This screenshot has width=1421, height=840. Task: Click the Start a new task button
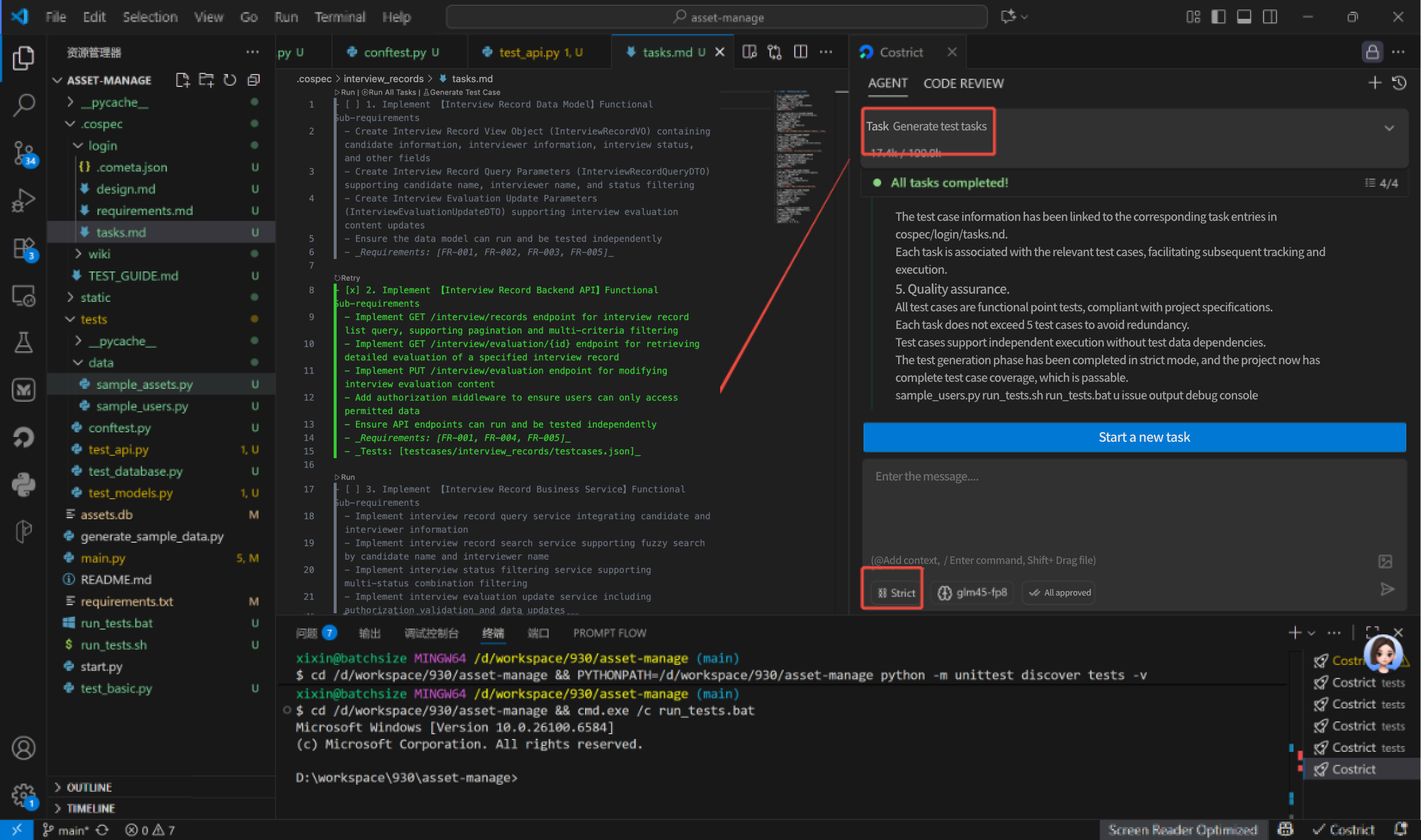(x=1134, y=437)
